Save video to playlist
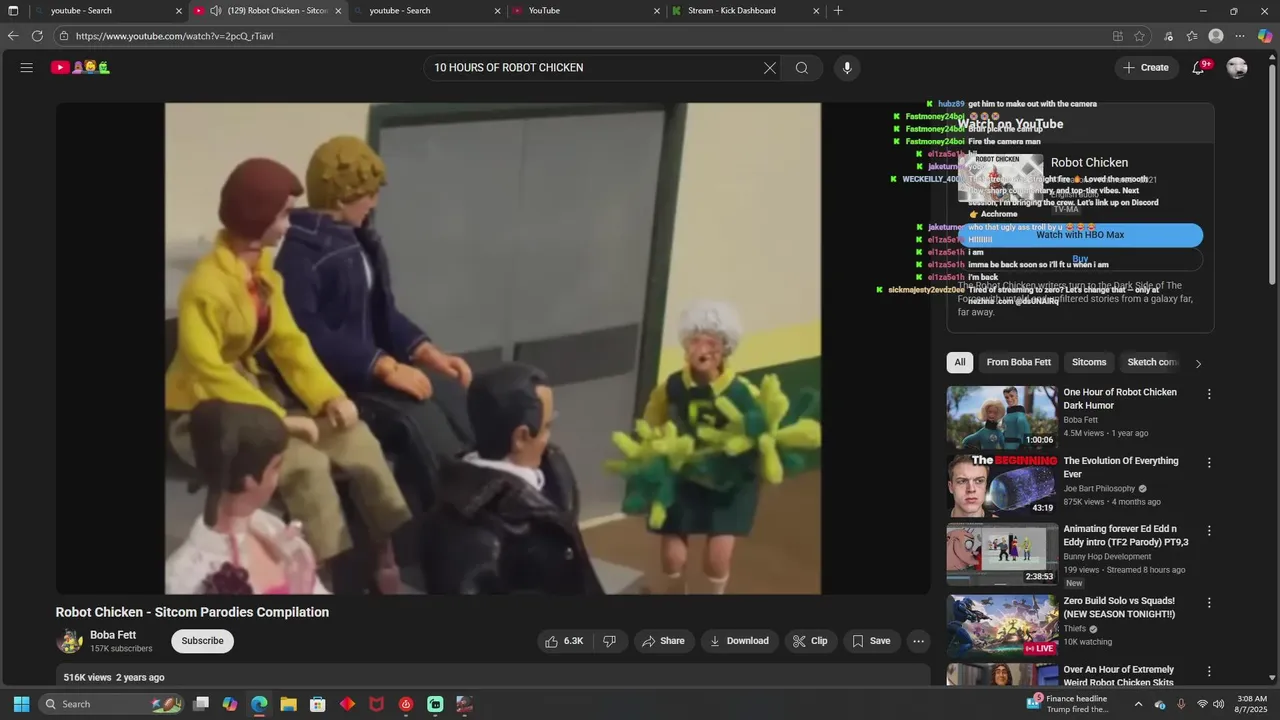The width and height of the screenshot is (1280, 720). pyautogui.click(x=871, y=641)
